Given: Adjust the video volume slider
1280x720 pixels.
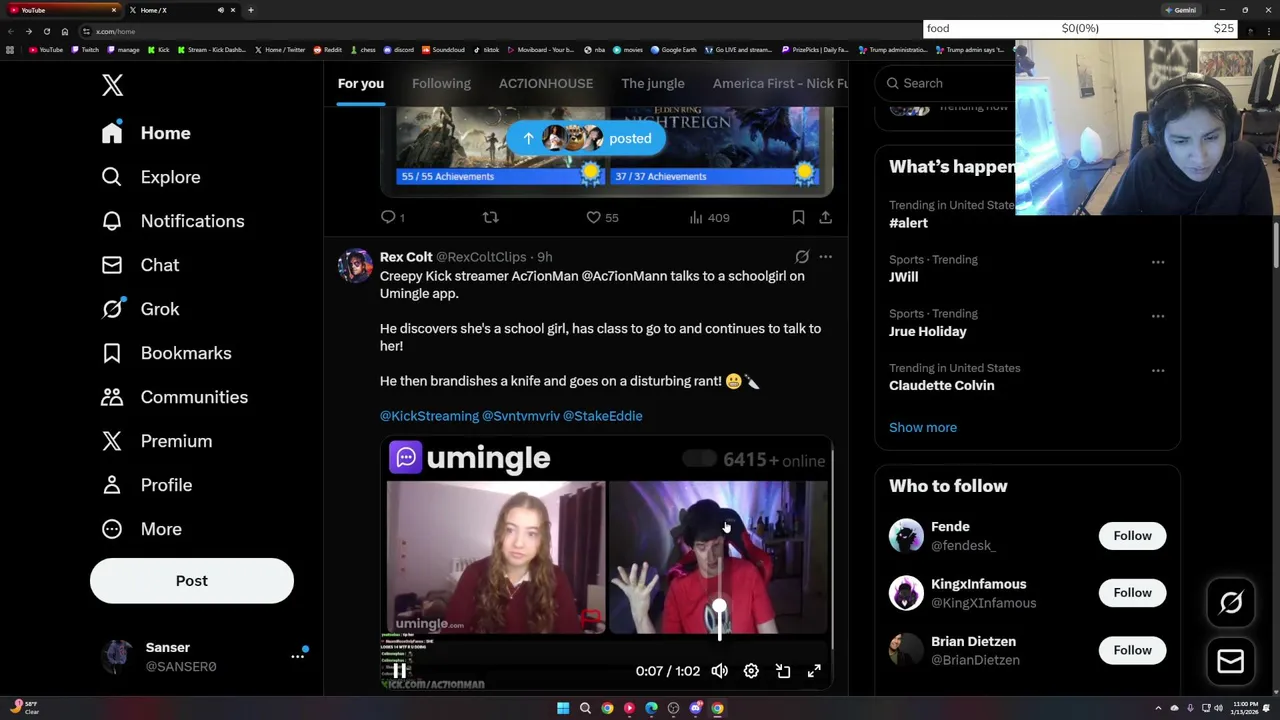Looking at the screenshot, I should [x=719, y=608].
